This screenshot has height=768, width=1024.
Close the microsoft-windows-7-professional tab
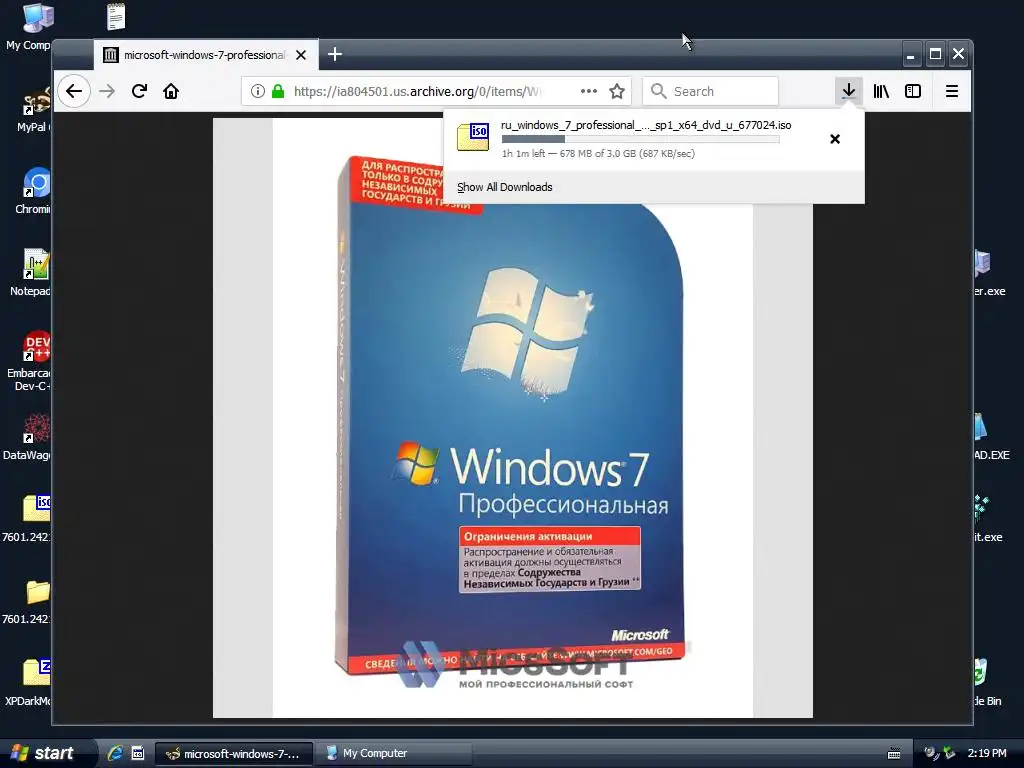click(x=301, y=55)
